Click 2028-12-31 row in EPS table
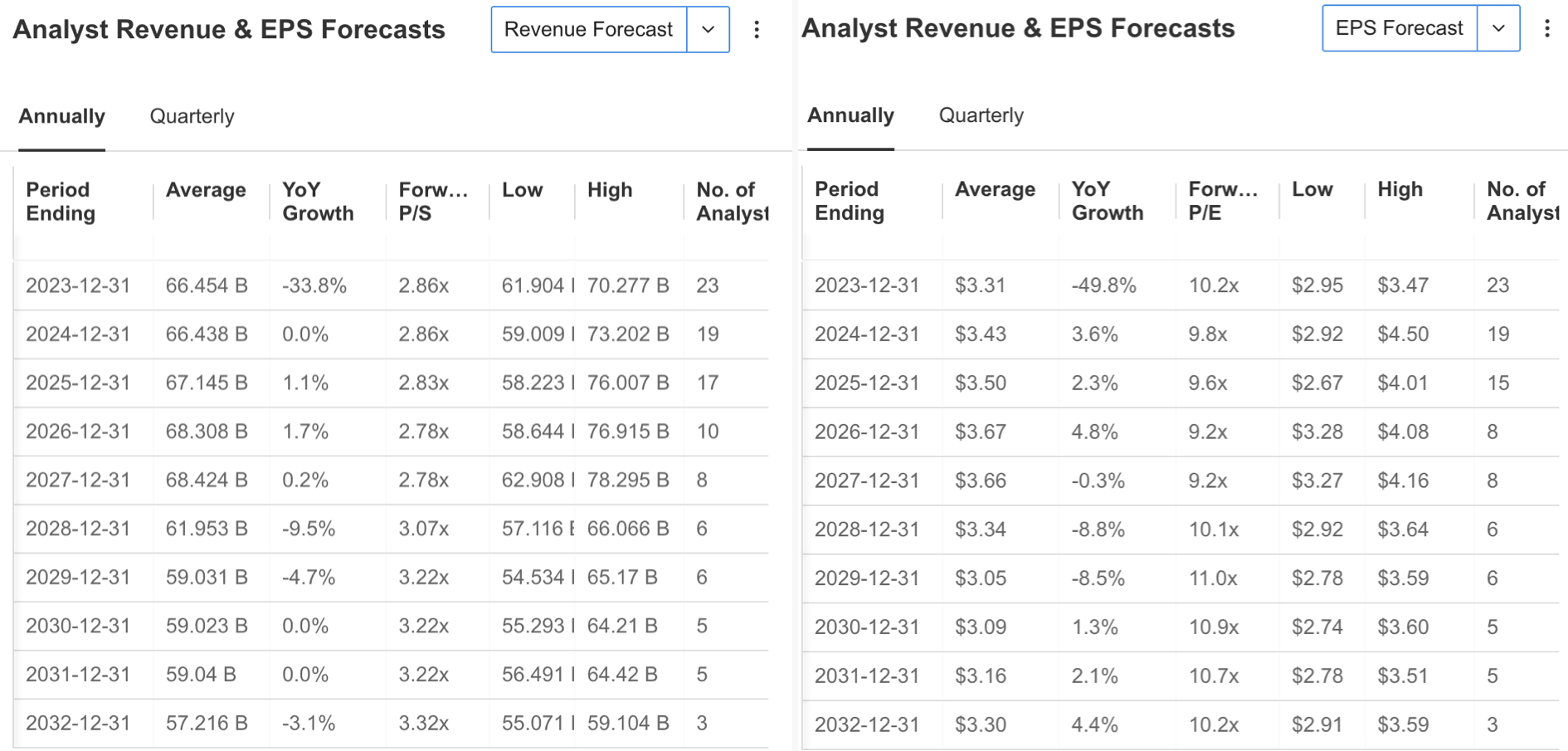The height and width of the screenshot is (751, 1568). click(1181, 529)
